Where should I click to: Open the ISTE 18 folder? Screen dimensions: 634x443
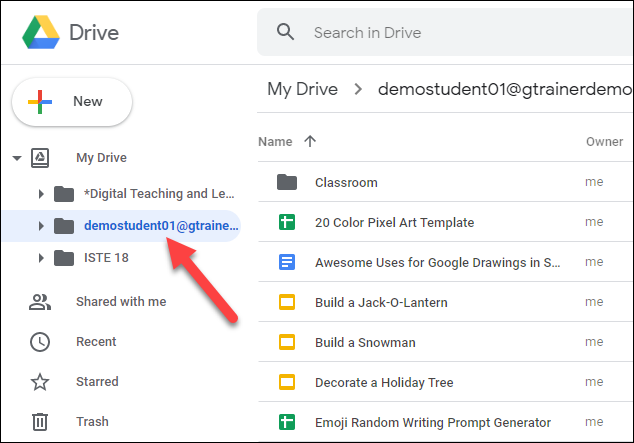106,258
